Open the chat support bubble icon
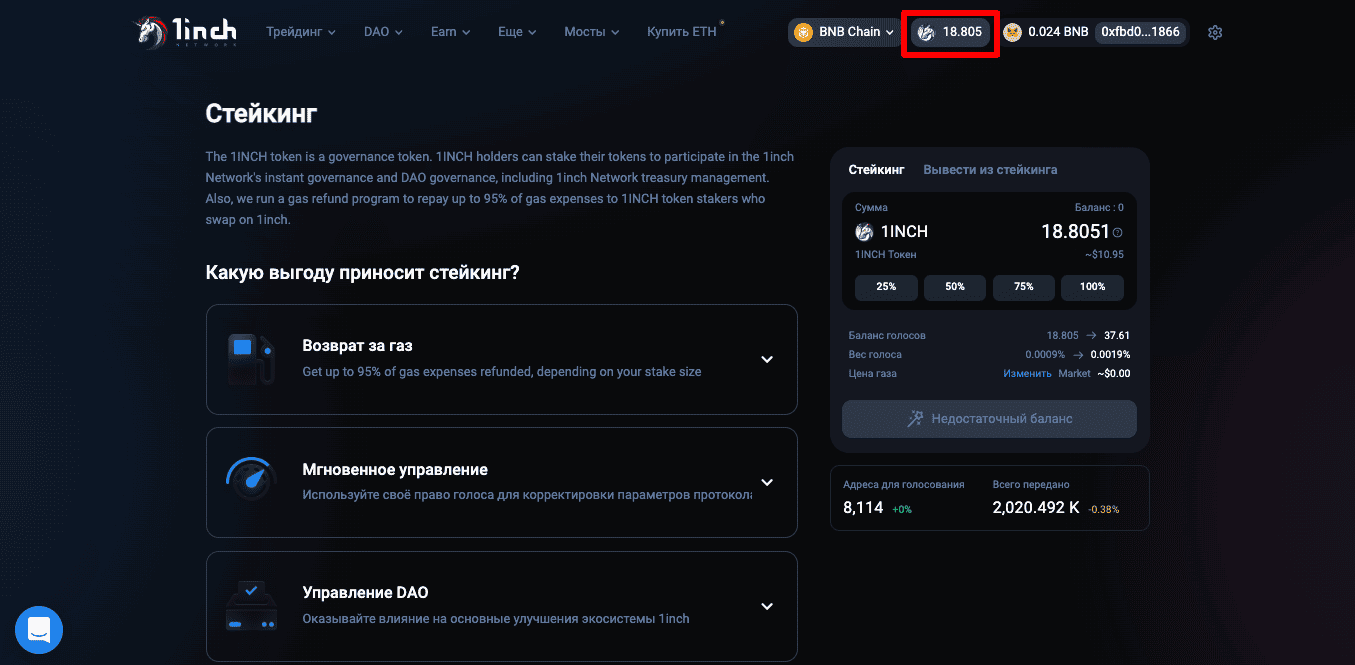Viewport: 1355px width, 665px height. click(x=39, y=630)
